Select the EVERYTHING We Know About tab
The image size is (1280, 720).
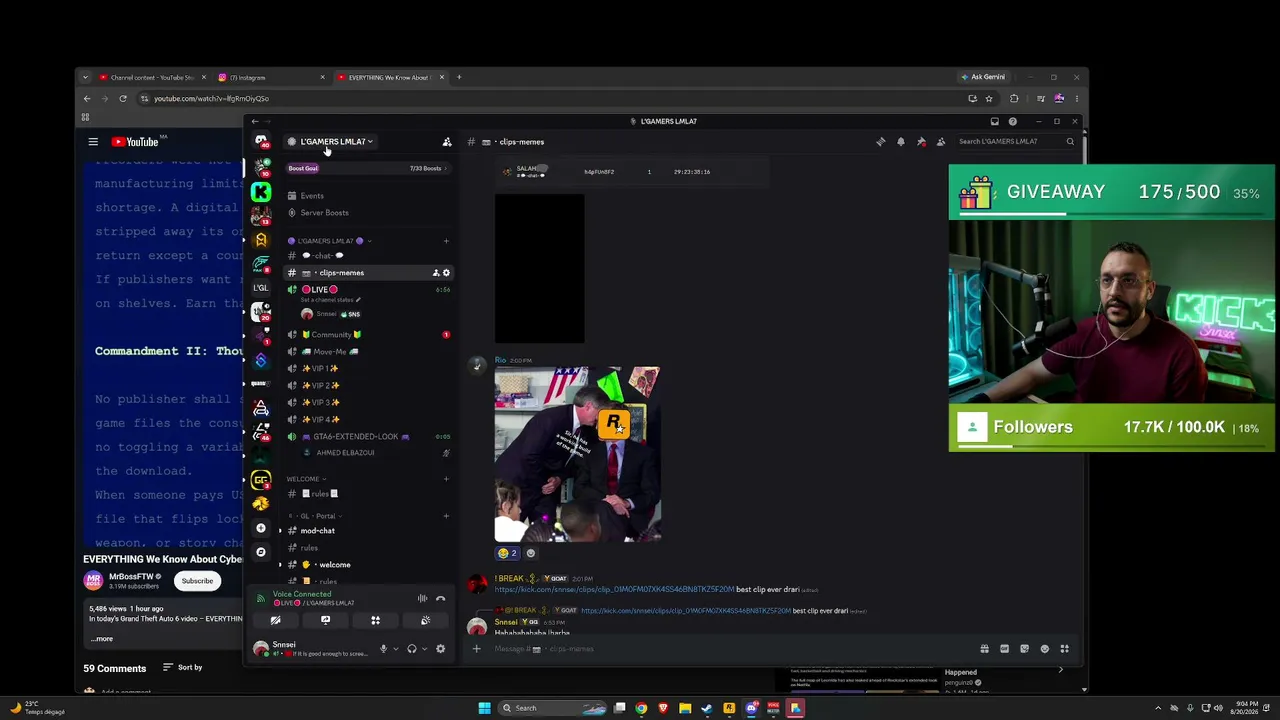coord(390,77)
